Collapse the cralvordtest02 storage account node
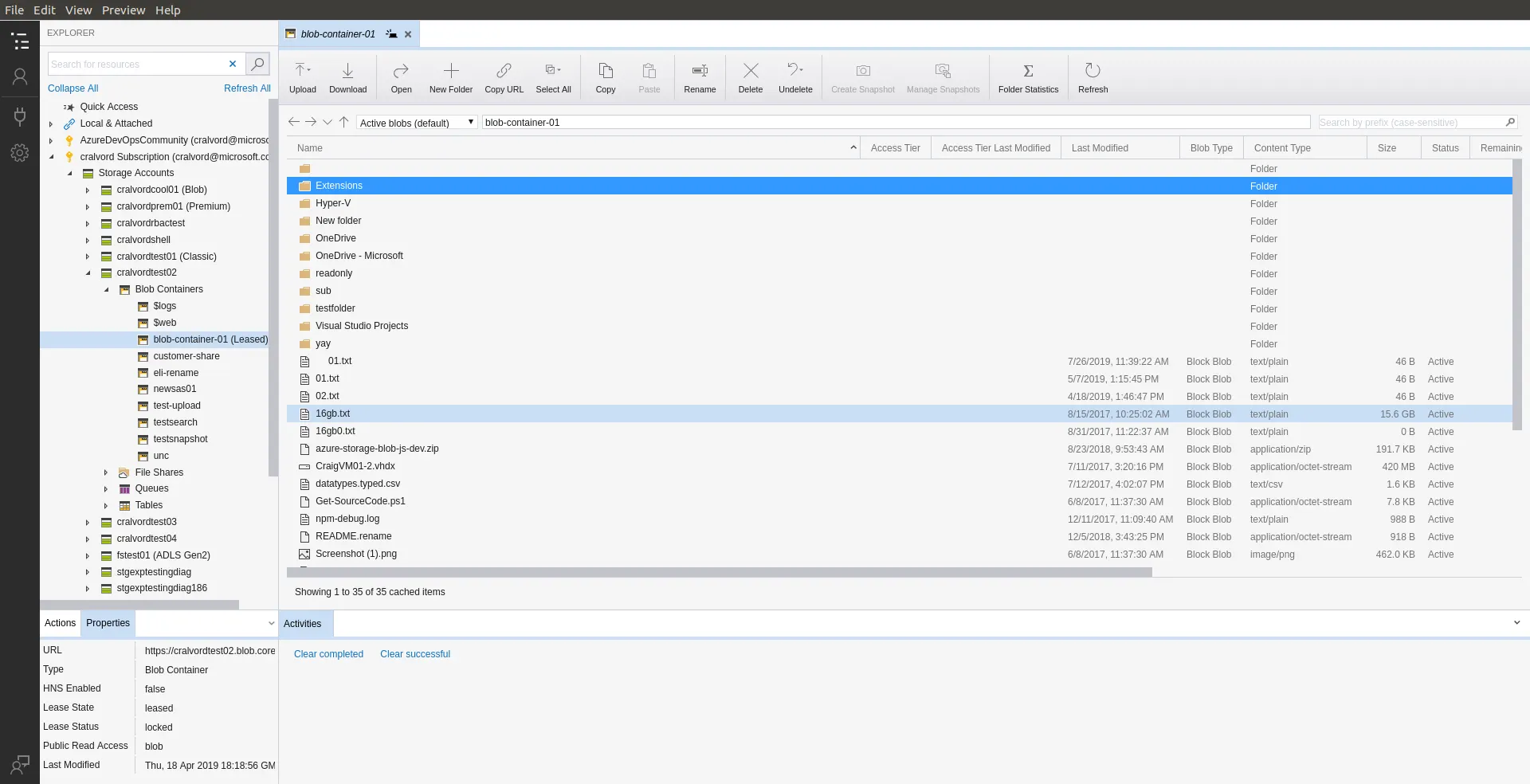Viewport: 1530px width, 784px height. (x=88, y=273)
